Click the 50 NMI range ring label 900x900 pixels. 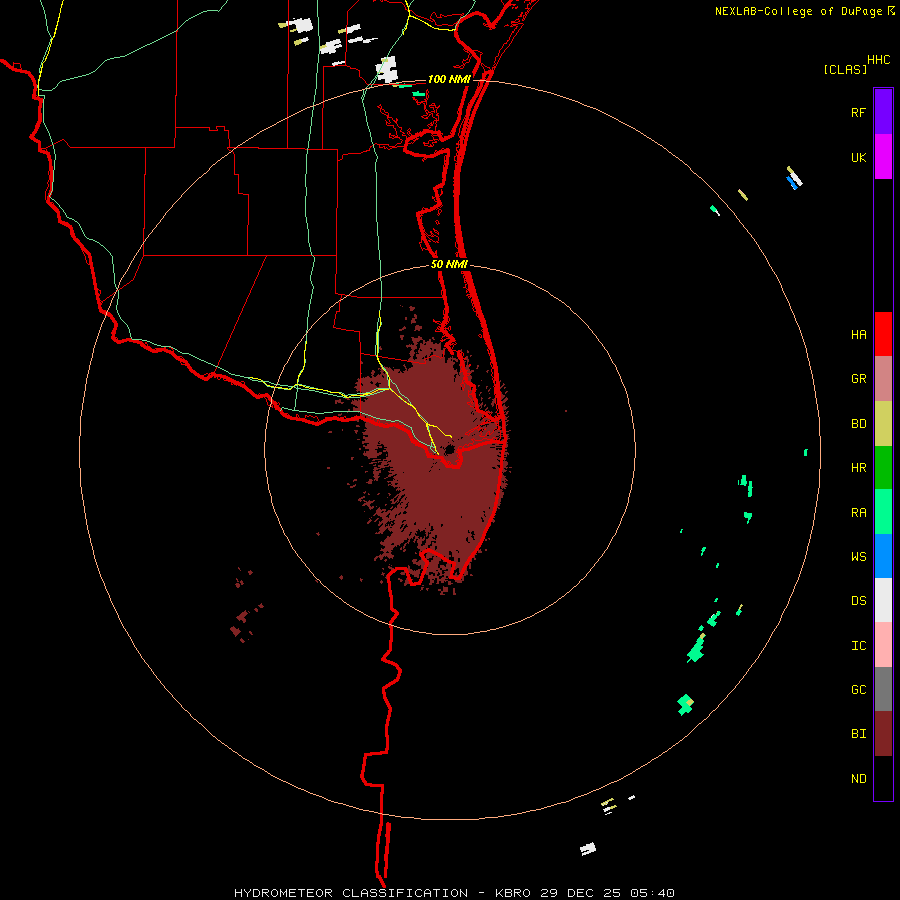(x=449, y=264)
